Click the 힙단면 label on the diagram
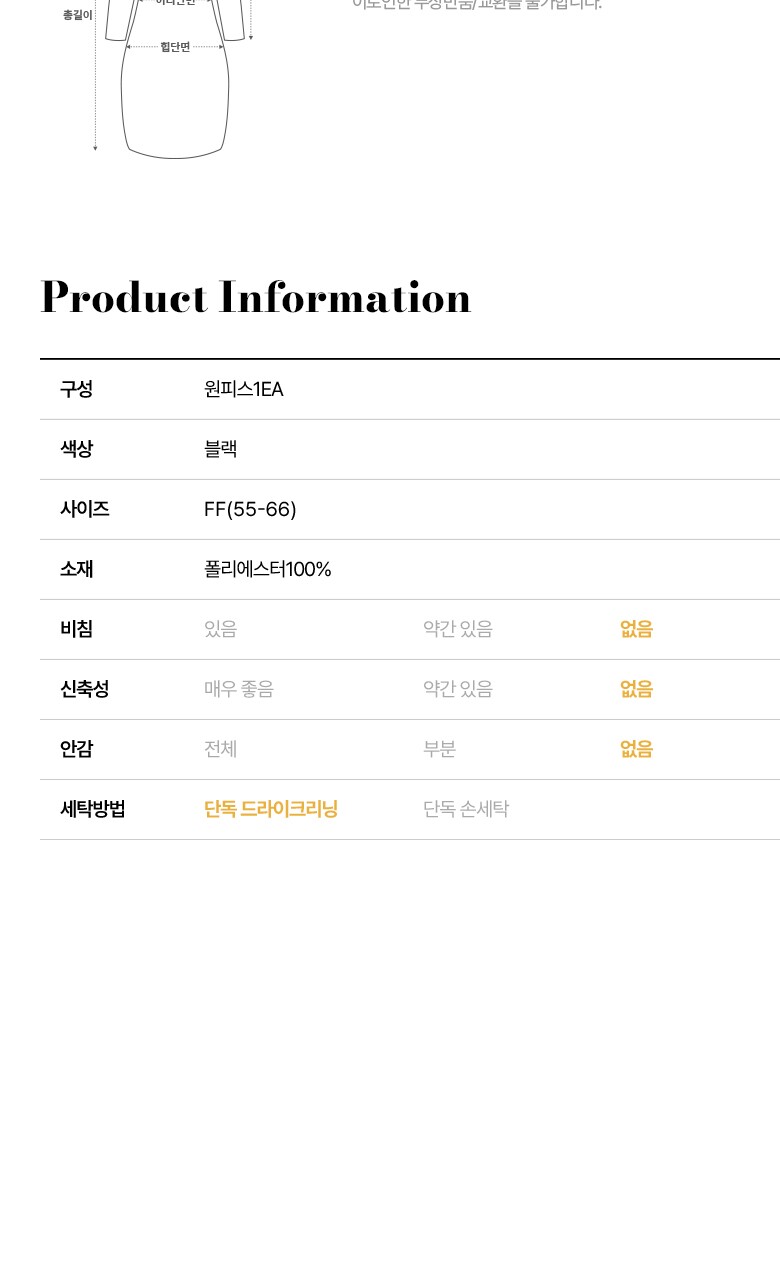The image size is (780, 1280). (x=175, y=47)
